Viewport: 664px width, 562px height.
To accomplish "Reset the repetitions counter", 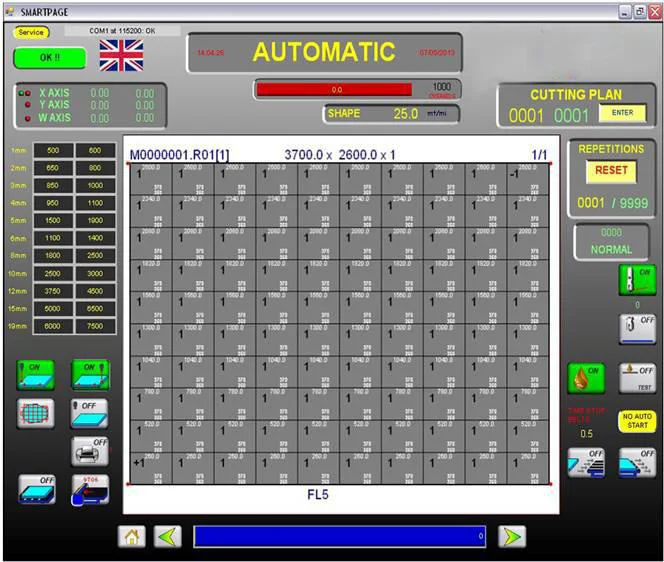I will [611, 171].
